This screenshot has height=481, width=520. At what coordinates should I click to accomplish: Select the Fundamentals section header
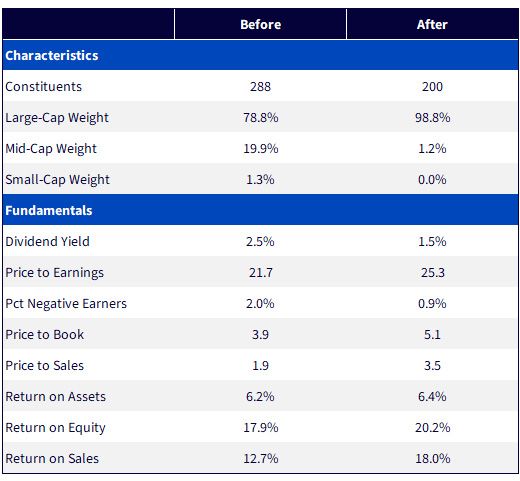(49, 210)
